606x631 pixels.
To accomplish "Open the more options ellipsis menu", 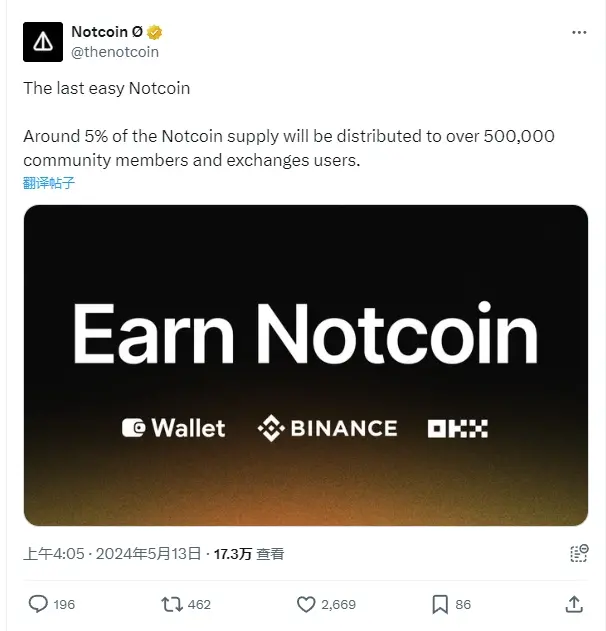I will tap(579, 33).
